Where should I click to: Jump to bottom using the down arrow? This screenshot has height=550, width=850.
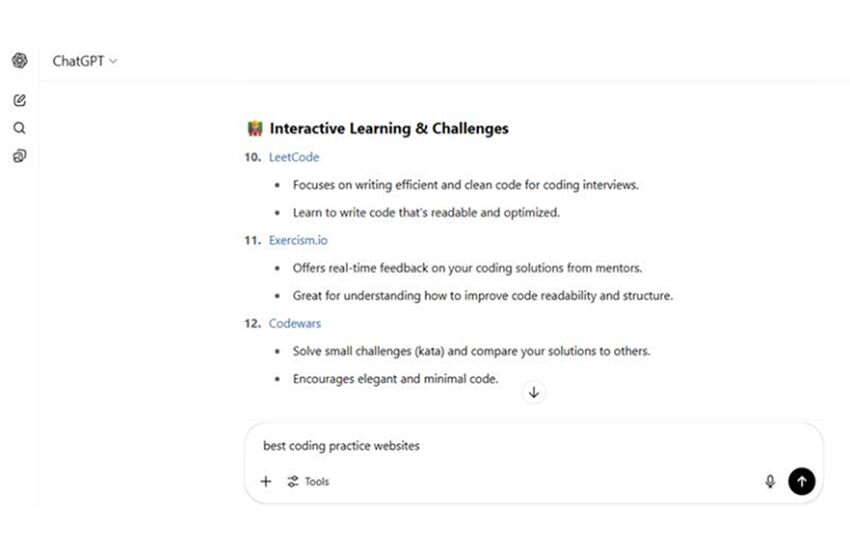[x=534, y=392]
